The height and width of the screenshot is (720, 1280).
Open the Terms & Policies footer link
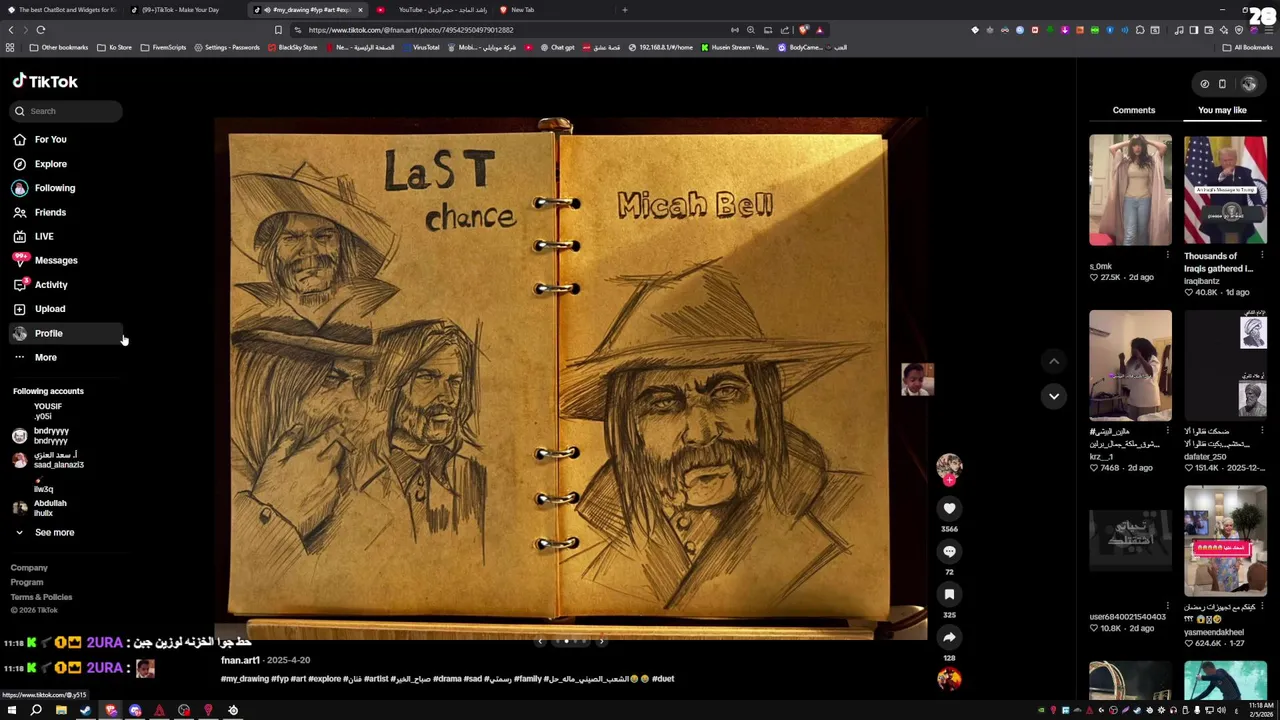point(41,597)
